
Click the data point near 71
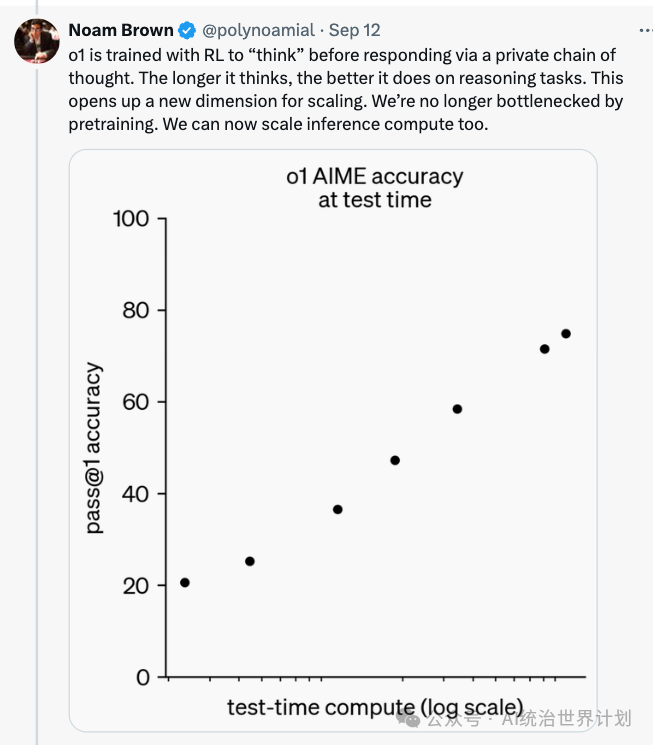pos(545,349)
